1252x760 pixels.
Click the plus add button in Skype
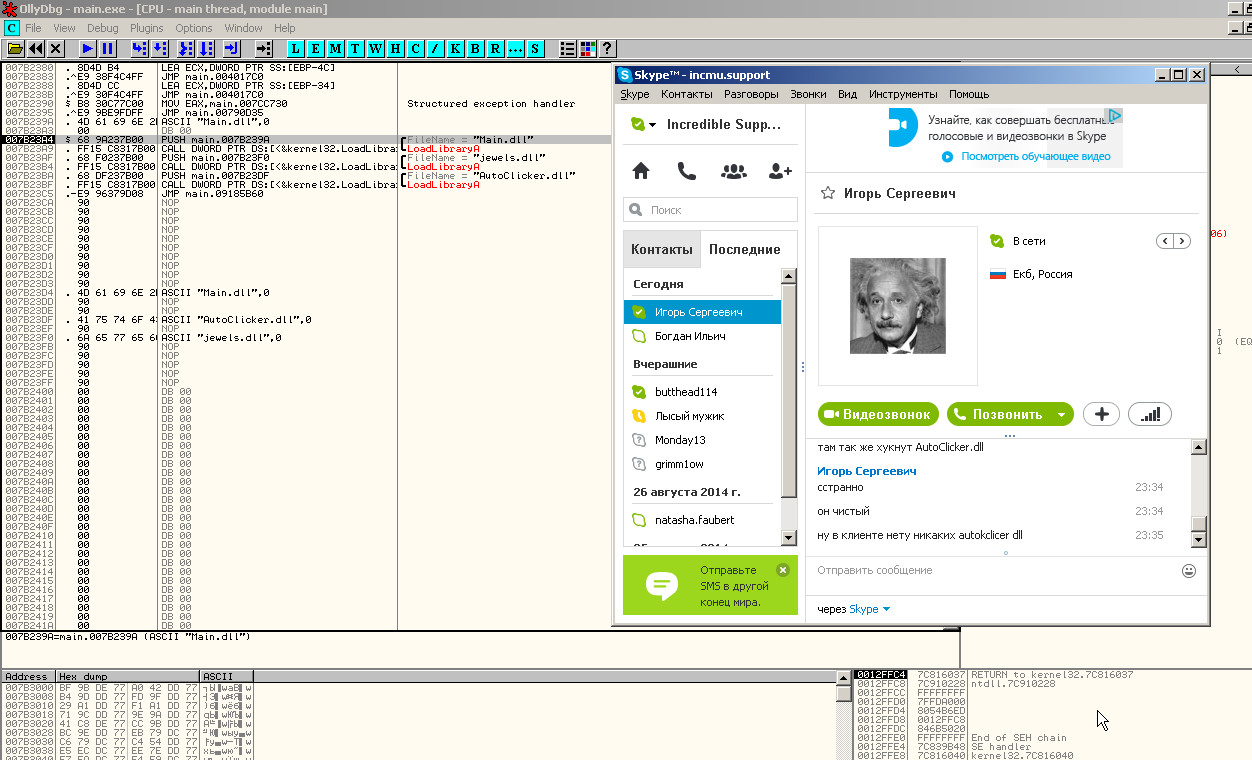tap(1101, 414)
